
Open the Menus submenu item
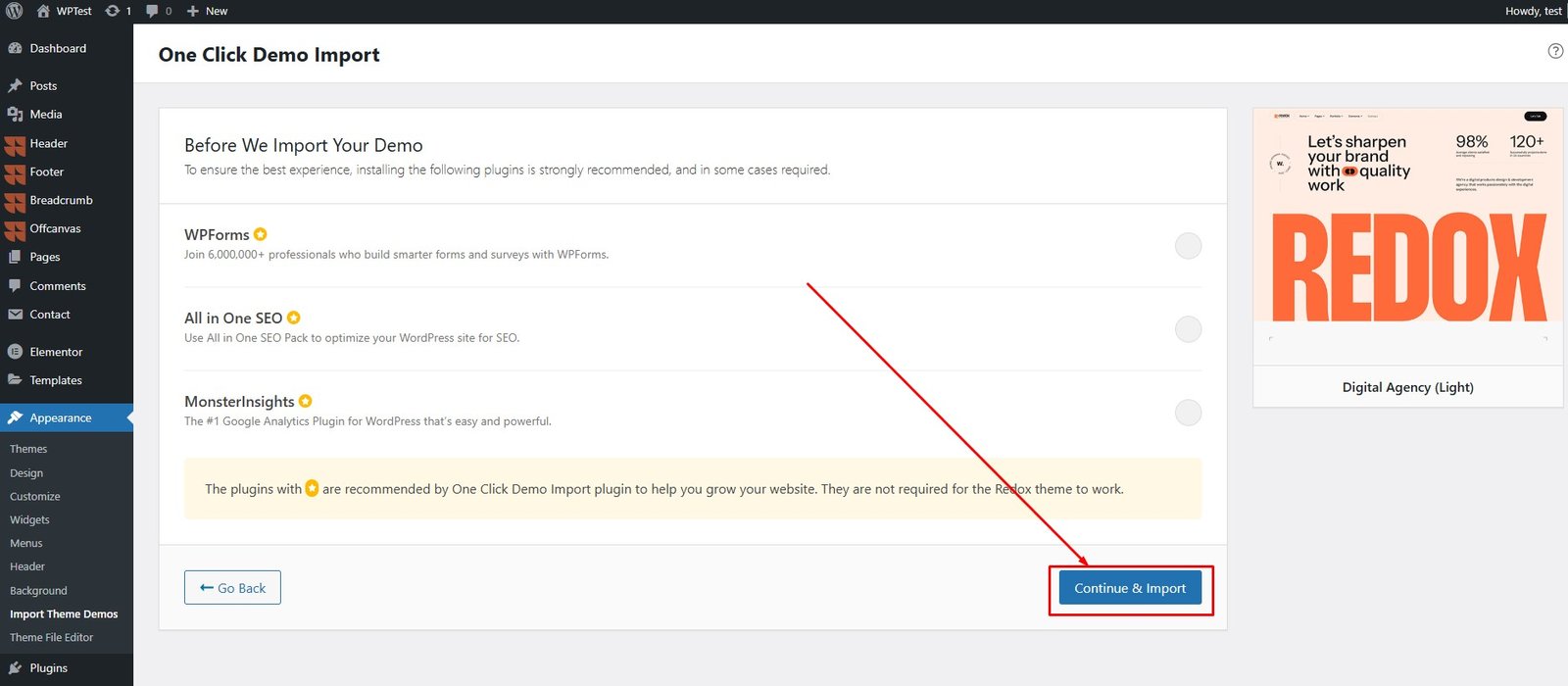pos(26,544)
